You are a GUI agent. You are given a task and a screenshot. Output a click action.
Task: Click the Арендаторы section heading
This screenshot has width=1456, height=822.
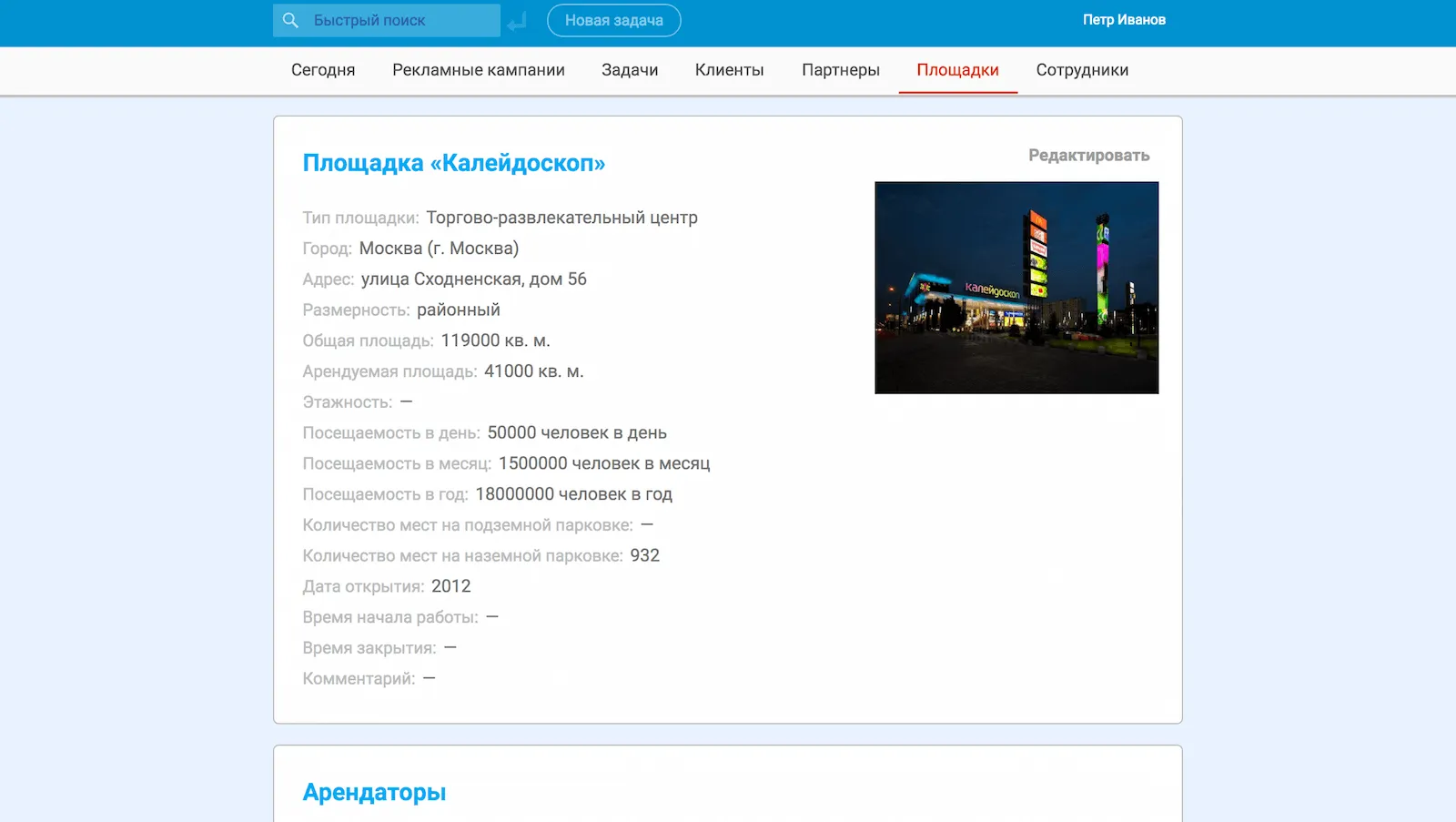[x=374, y=792]
